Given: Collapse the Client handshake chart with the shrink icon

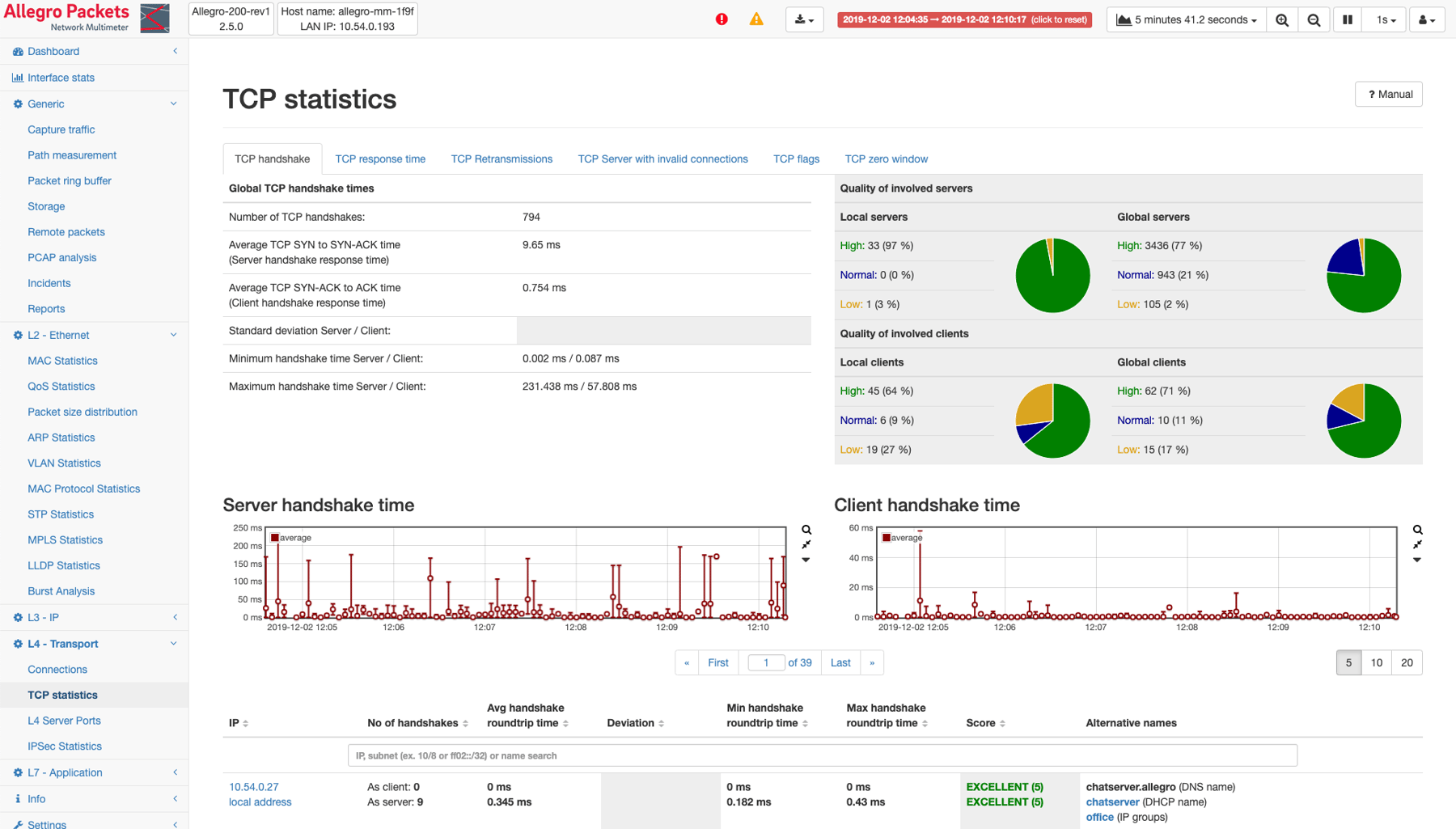Looking at the screenshot, I should coord(1417,544).
